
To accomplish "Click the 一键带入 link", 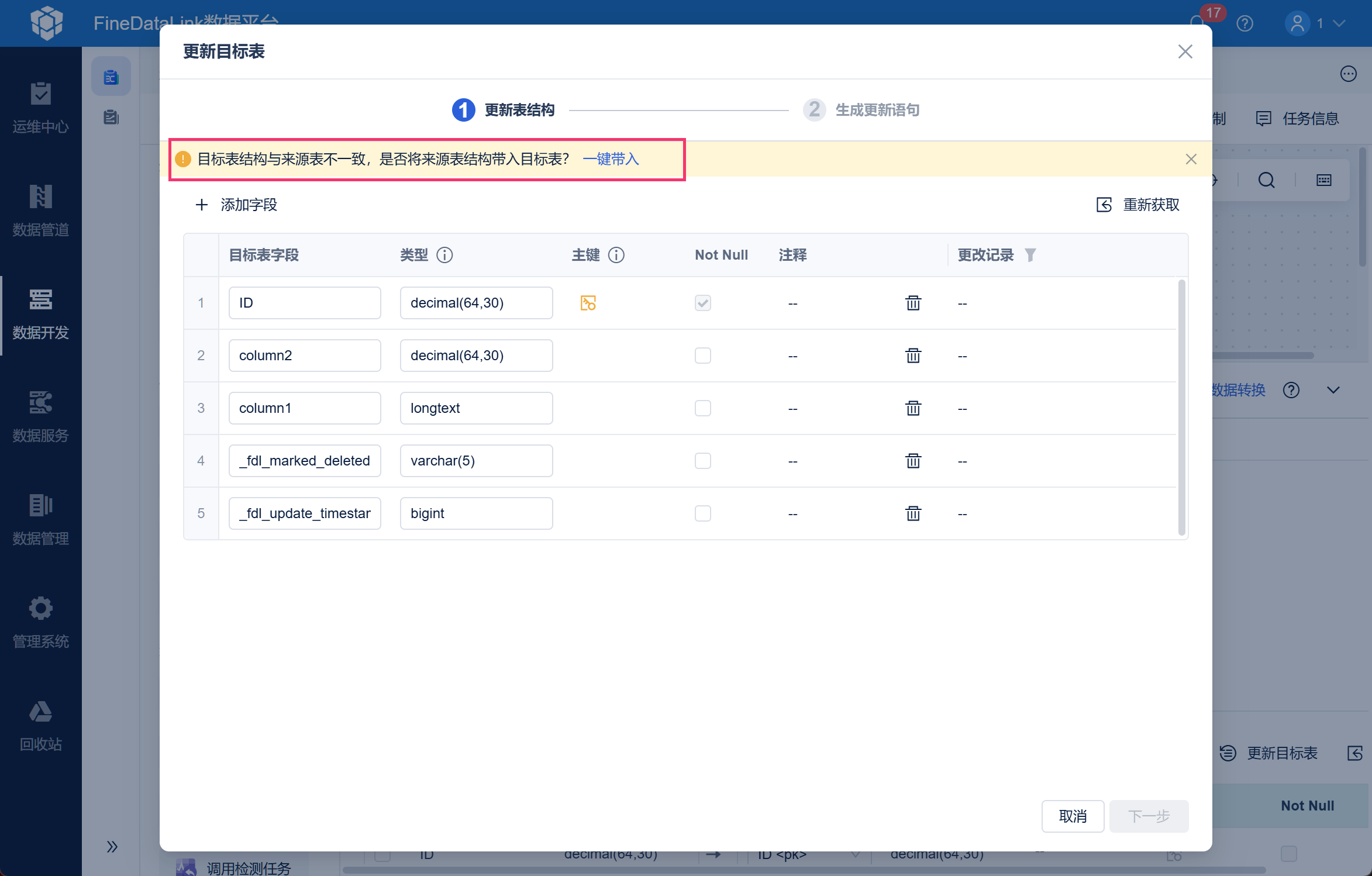I will point(611,159).
